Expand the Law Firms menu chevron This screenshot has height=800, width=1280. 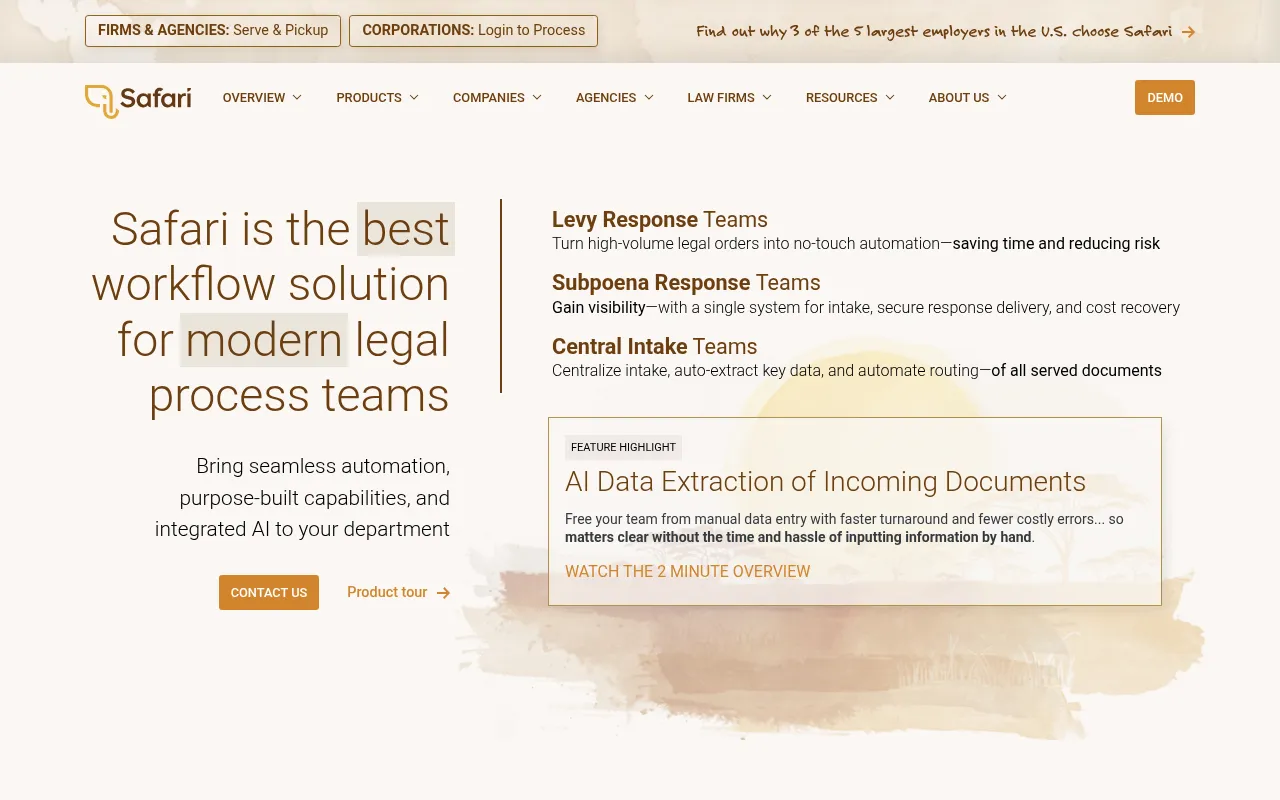pos(767,97)
